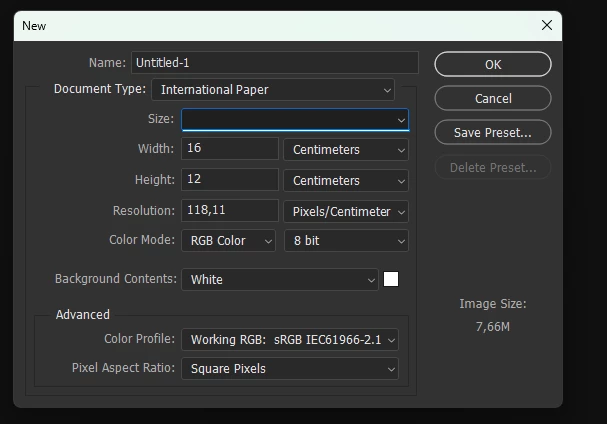
Task: Click Save Preset button
Action: coord(493,132)
